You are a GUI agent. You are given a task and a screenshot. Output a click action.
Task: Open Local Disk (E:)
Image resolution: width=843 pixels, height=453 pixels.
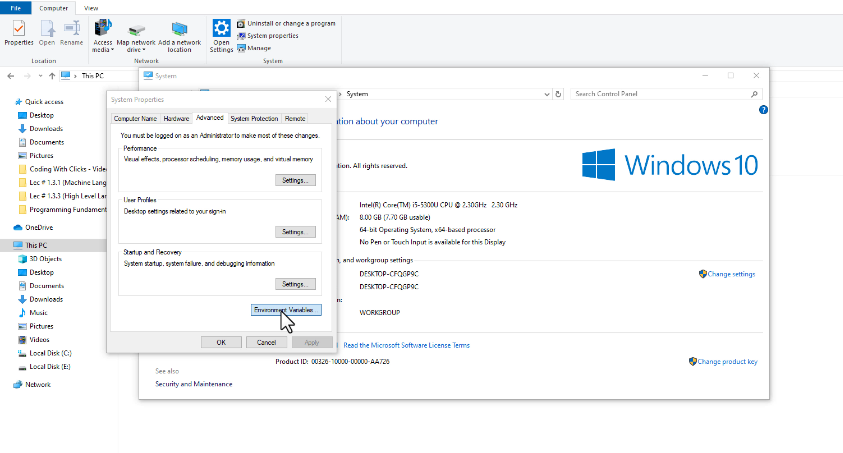point(49,366)
